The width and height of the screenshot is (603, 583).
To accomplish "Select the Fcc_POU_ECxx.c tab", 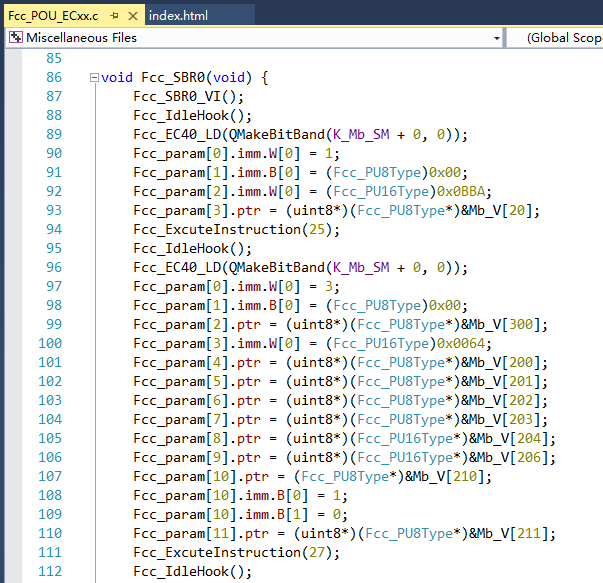I will [x=53, y=16].
